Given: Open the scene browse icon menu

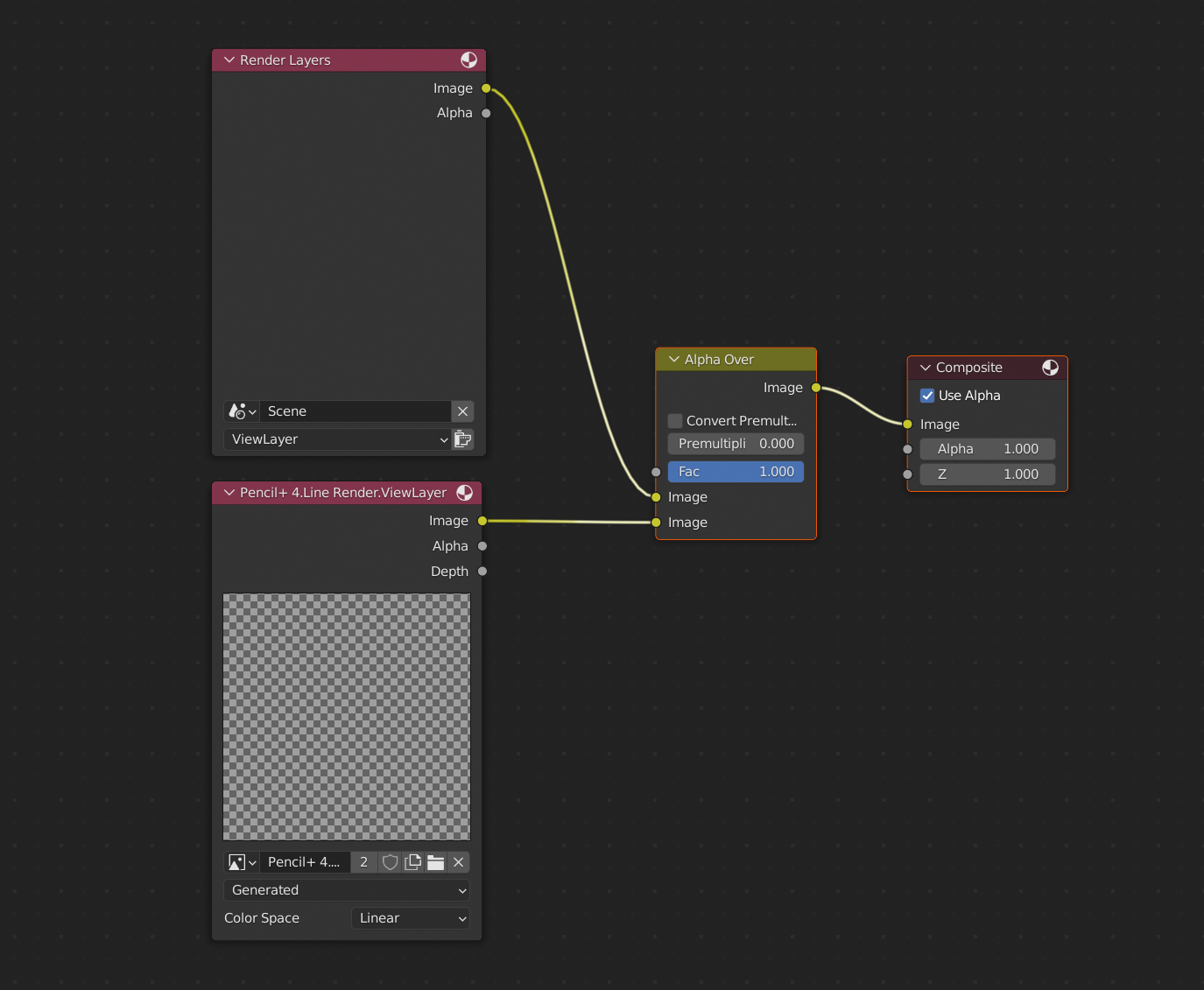Looking at the screenshot, I should point(242,411).
